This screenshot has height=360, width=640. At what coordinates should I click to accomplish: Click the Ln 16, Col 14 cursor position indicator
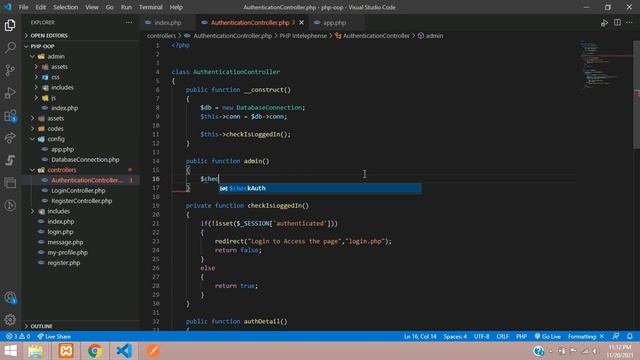pyautogui.click(x=420, y=336)
